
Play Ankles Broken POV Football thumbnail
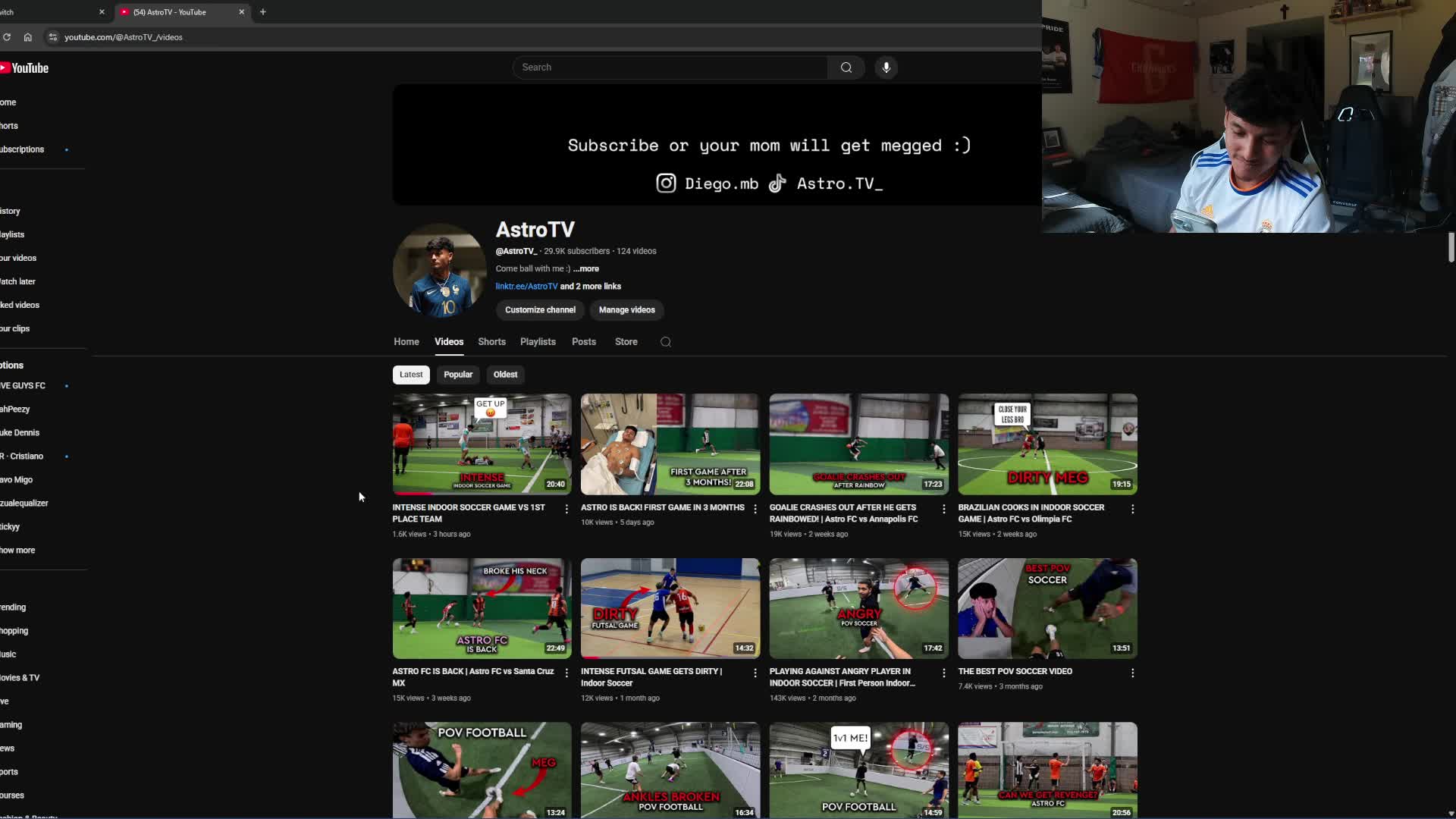pos(670,770)
